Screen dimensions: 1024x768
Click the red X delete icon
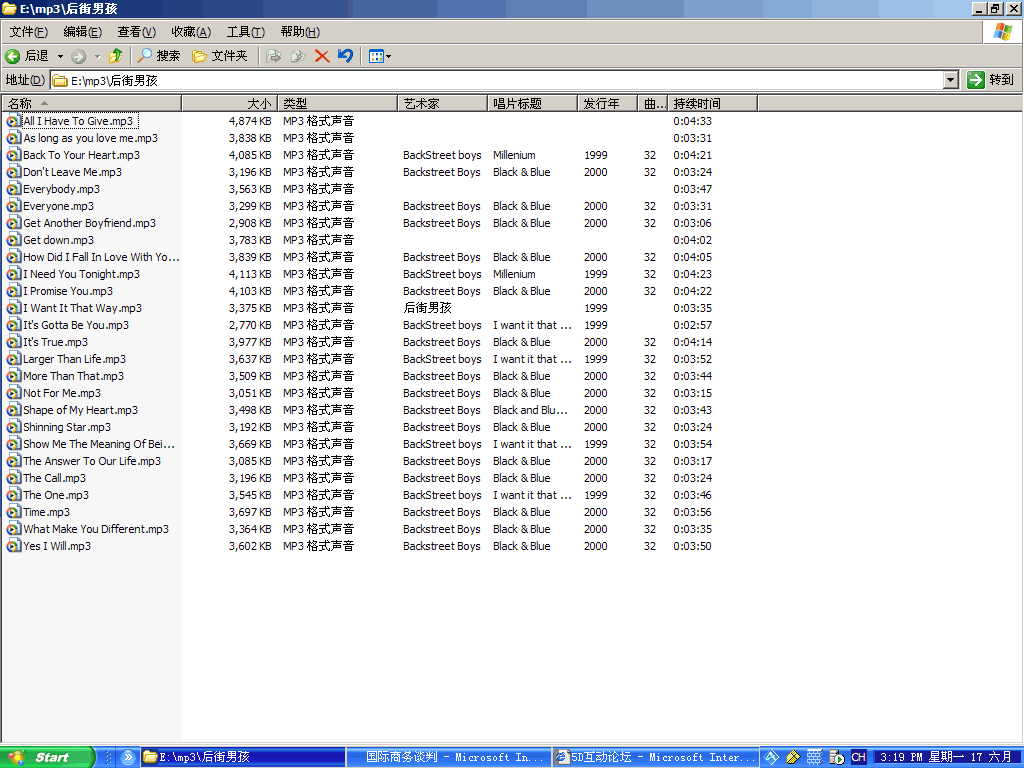pos(322,56)
